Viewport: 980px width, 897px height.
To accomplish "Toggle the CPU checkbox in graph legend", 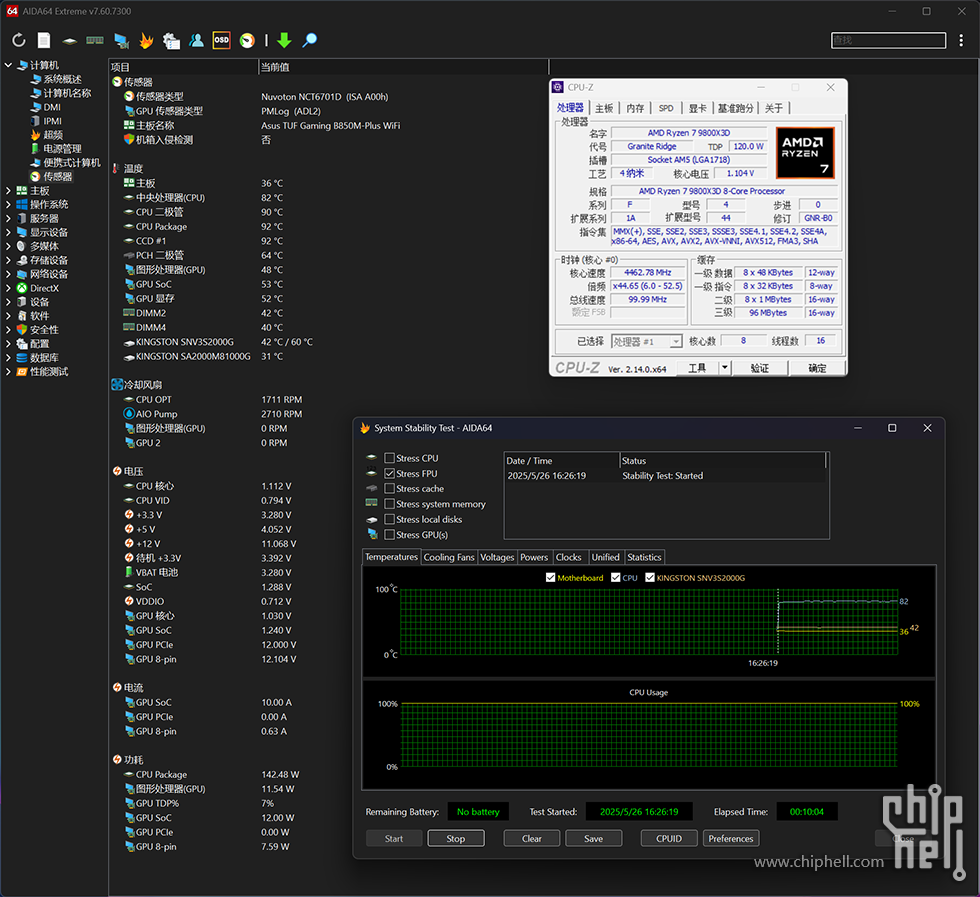I will 616,578.
